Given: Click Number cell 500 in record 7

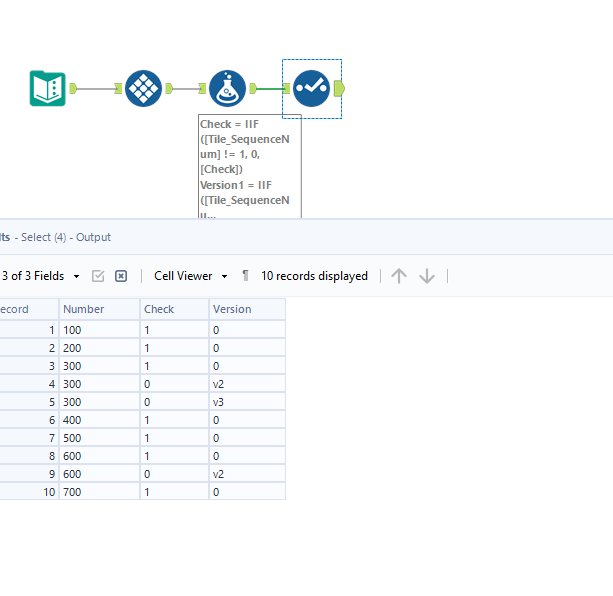Looking at the screenshot, I should (99, 438).
